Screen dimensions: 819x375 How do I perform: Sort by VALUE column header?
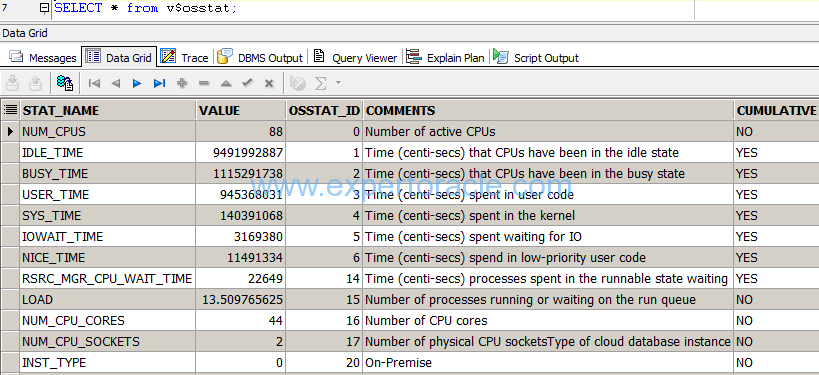click(x=241, y=110)
